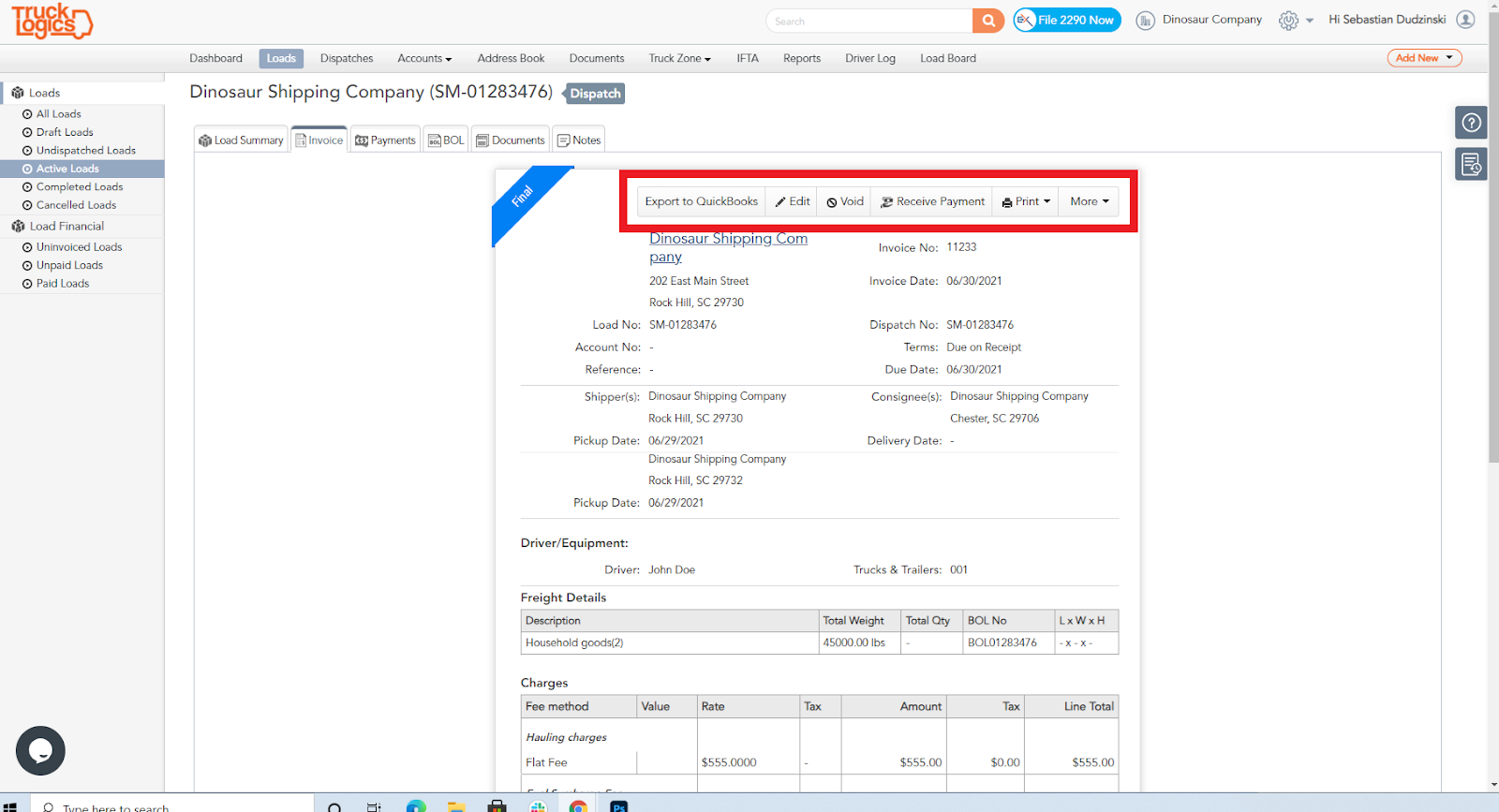1499x812 pixels.
Task: Open File Explorer from the taskbar
Action: point(456,806)
